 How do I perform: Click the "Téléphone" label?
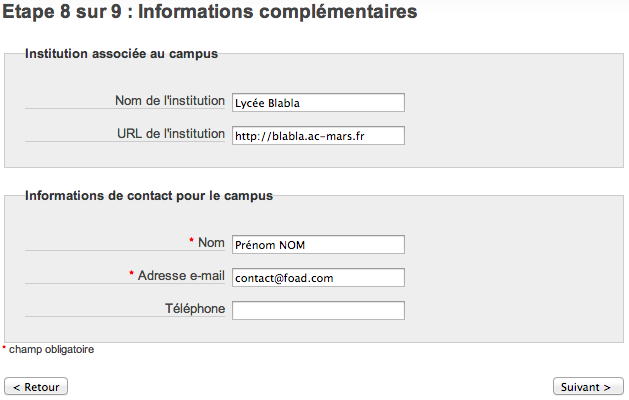(x=195, y=309)
